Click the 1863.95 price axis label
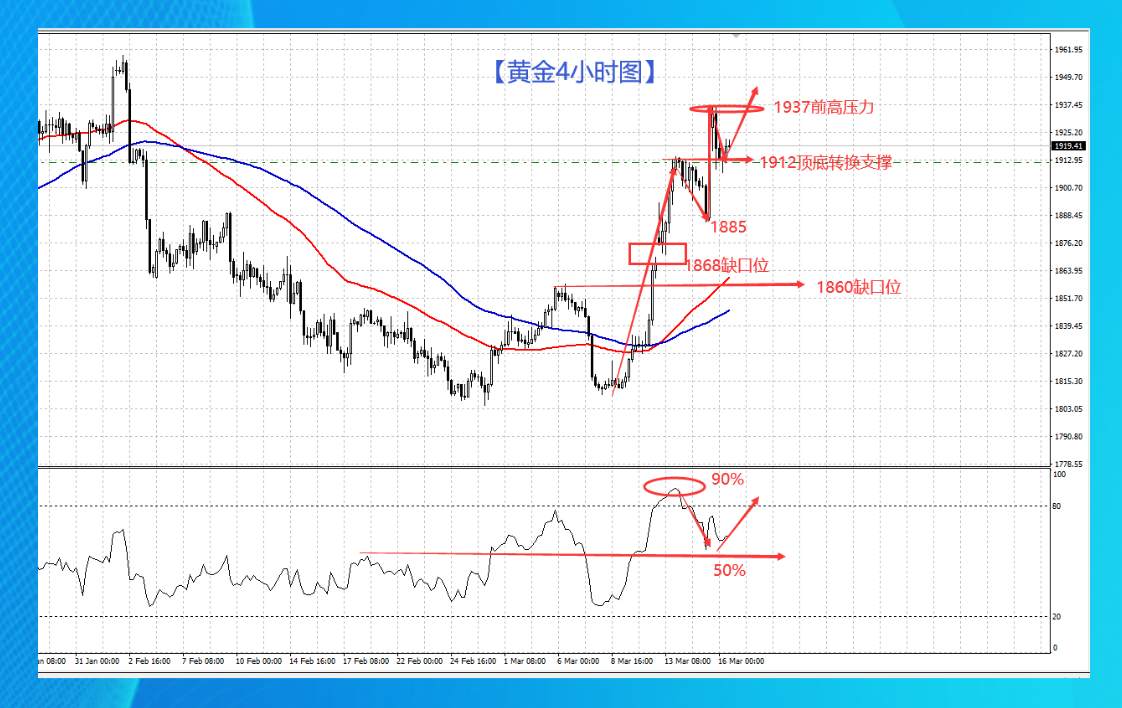 click(1069, 271)
